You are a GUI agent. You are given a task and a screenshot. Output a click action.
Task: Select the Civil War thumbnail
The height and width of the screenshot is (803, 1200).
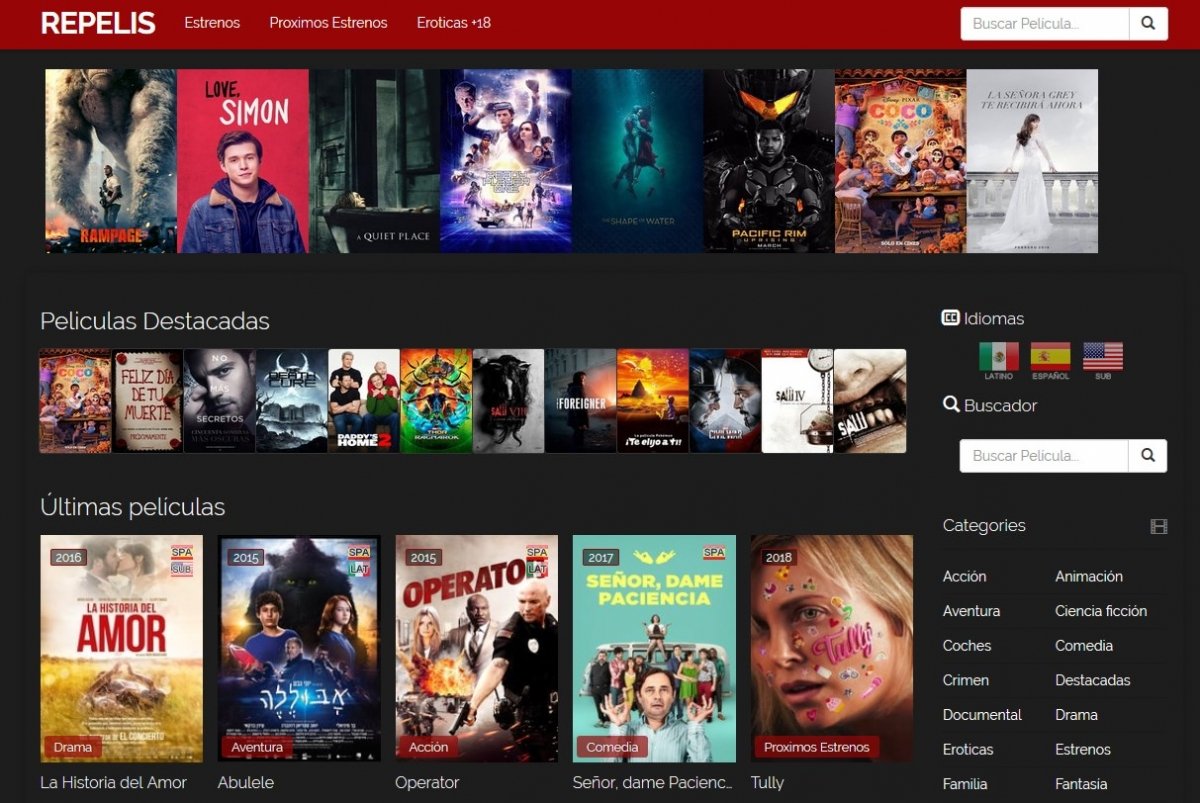tap(725, 401)
